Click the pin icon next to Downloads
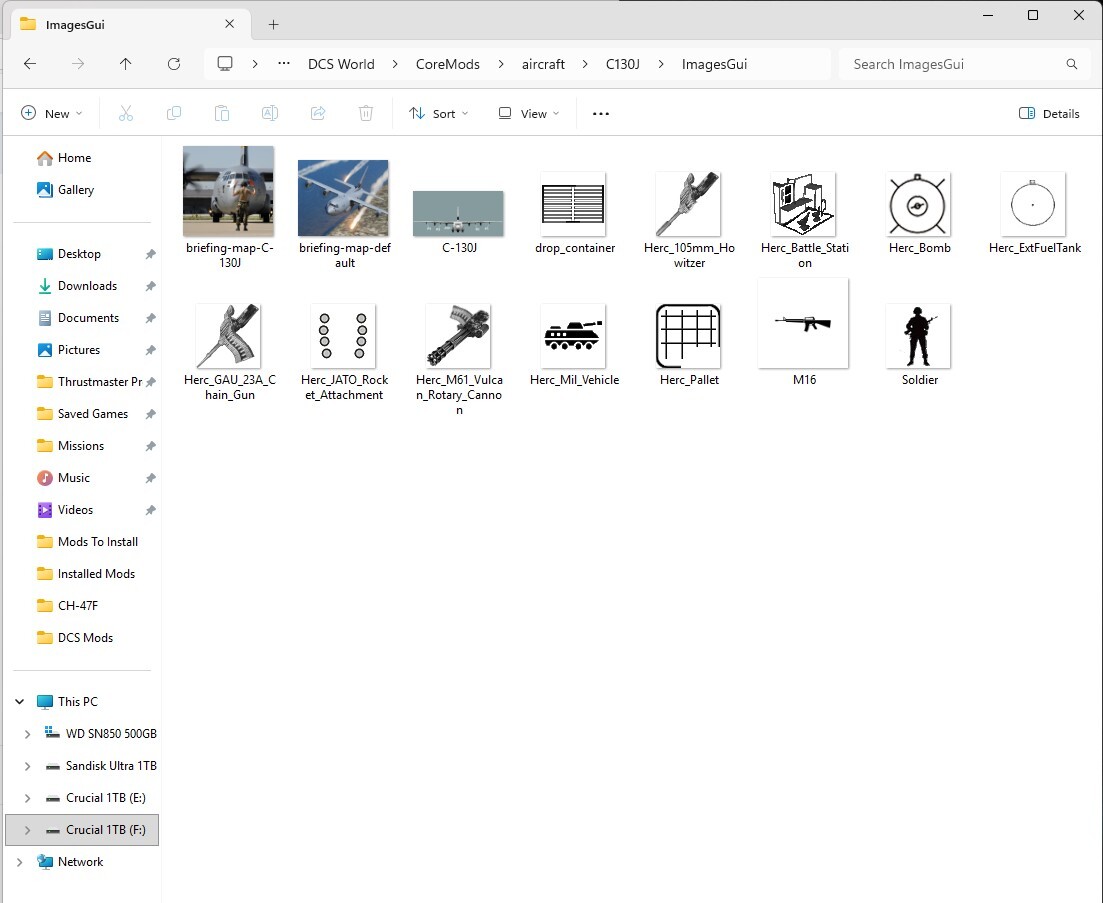 point(150,286)
